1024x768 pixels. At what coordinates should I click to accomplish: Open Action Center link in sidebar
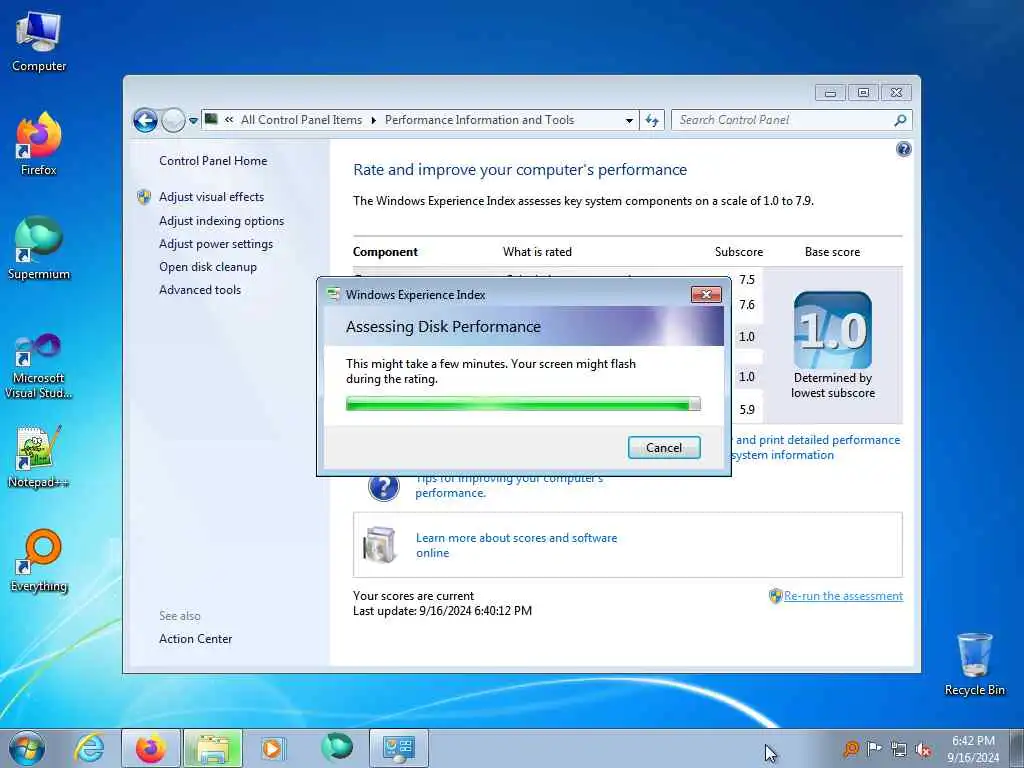click(x=195, y=639)
